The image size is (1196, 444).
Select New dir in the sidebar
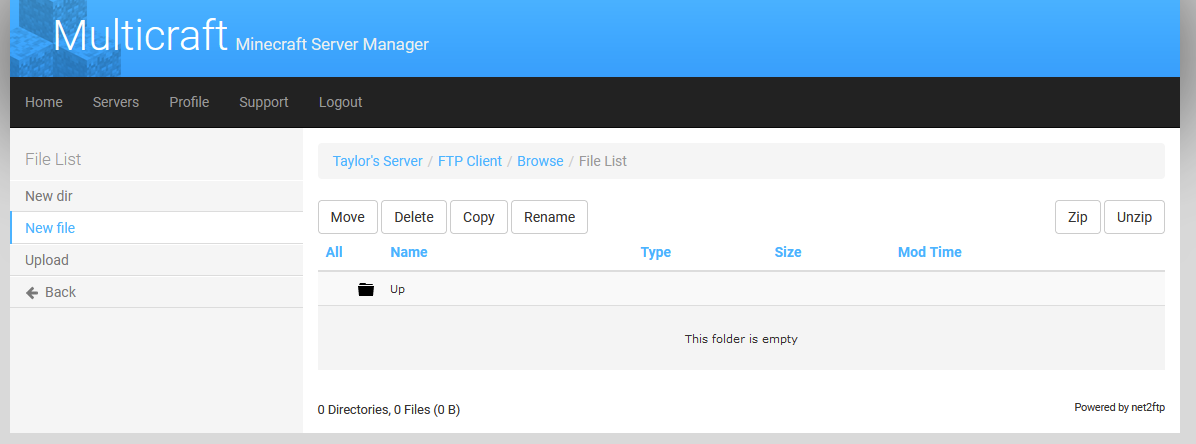[49, 196]
